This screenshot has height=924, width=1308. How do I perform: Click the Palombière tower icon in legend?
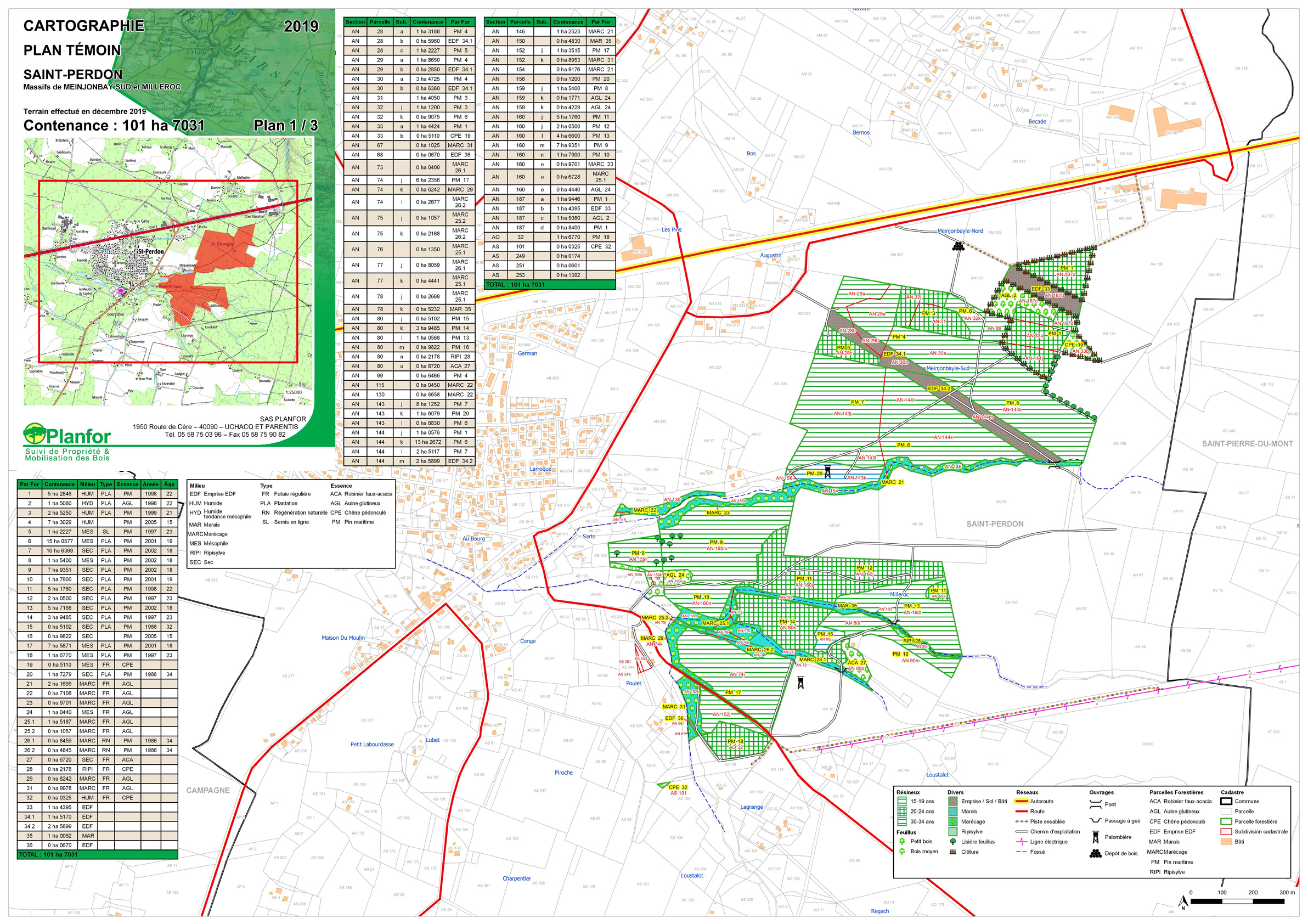click(1095, 837)
